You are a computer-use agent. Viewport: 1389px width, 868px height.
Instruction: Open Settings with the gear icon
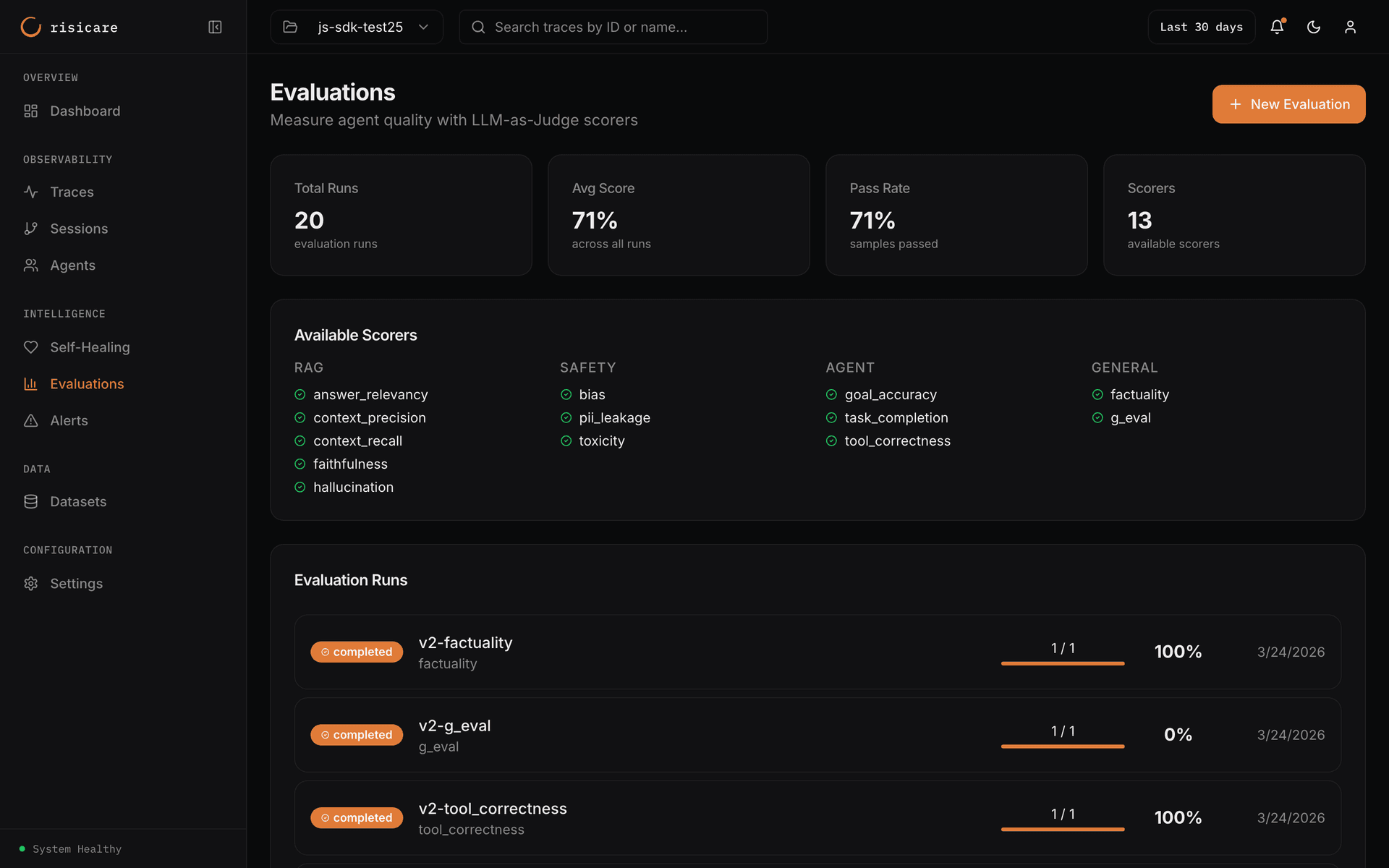tap(31, 583)
